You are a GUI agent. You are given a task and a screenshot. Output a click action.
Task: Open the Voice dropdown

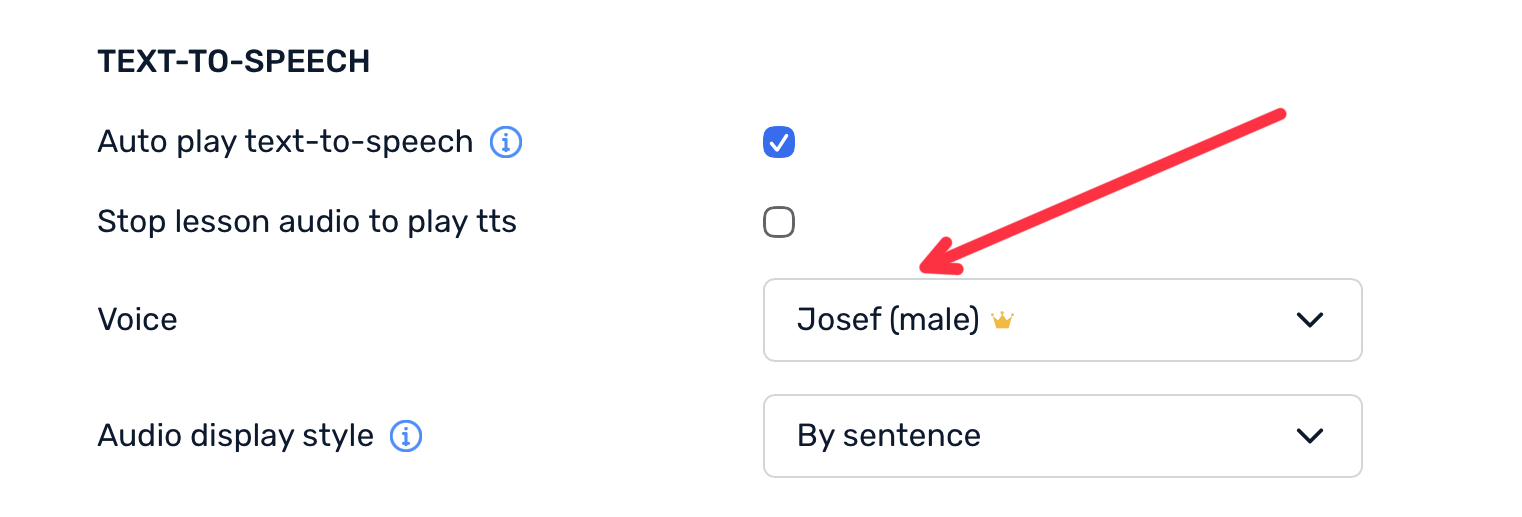(x=1062, y=320)
